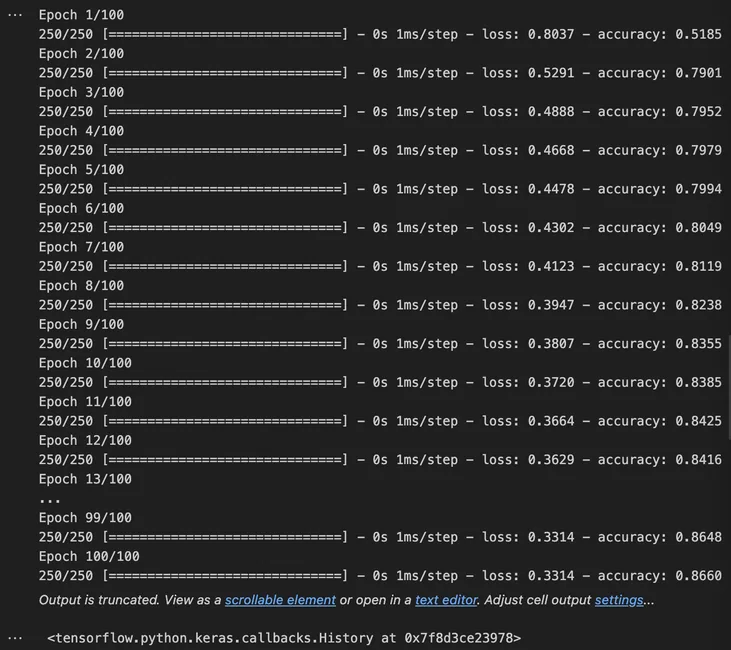Click the output scrollbar on the right edge
Image resolution: width=731 pixels, height=650 pixels.
pyautogui.click(x=729, y=387)
